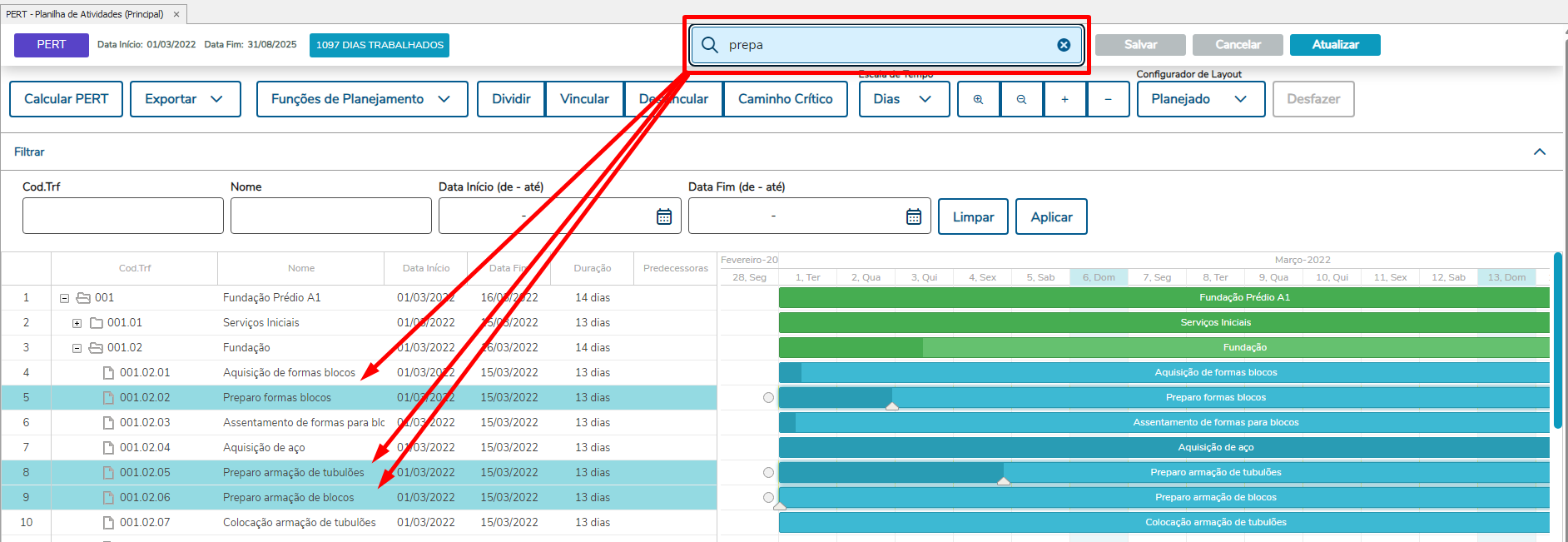The height and width of the screenshot is (542, 1568).
Task: Click the Filtrar section title
Action: pyautogui.click(x=29, y=152)
